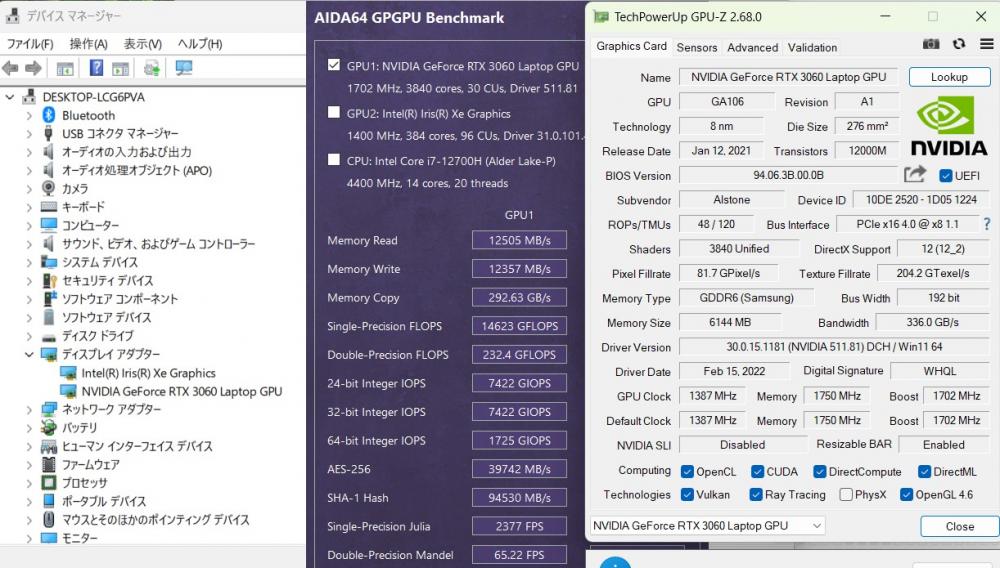The width and height of the screenshot is (1000, 568).
Task: Click the NVIDIA logo in GPU-Z
Action: pyautogui.click(x=948, y=126)
